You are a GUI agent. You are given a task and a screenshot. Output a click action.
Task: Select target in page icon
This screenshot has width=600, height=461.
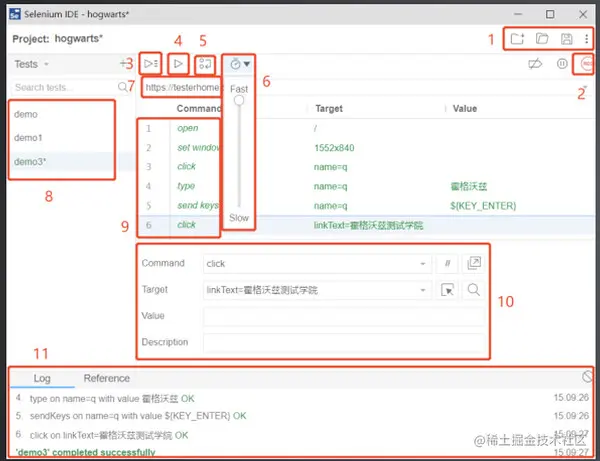click(x=447, y=290)
